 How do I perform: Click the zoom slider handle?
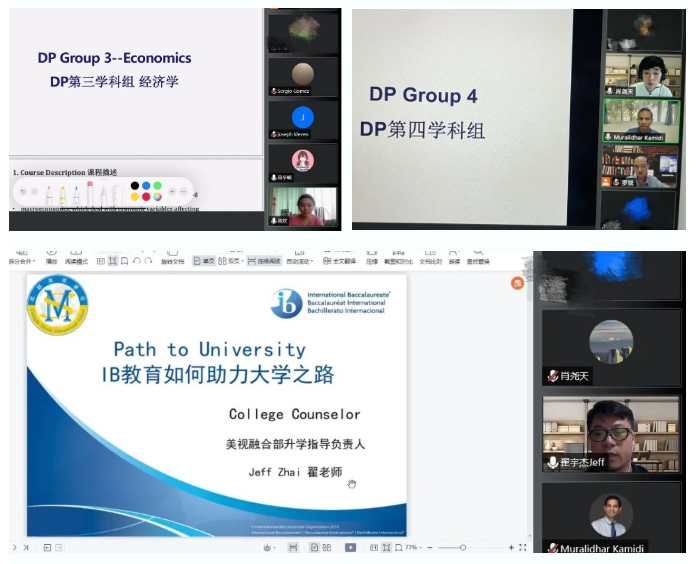coord(463,548)
